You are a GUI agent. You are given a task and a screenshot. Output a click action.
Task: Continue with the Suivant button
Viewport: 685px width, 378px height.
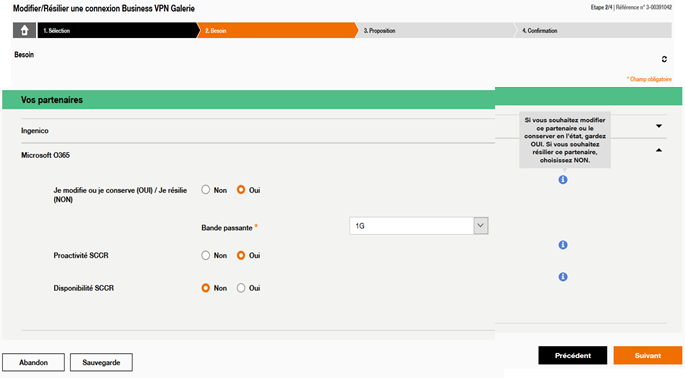648,355
